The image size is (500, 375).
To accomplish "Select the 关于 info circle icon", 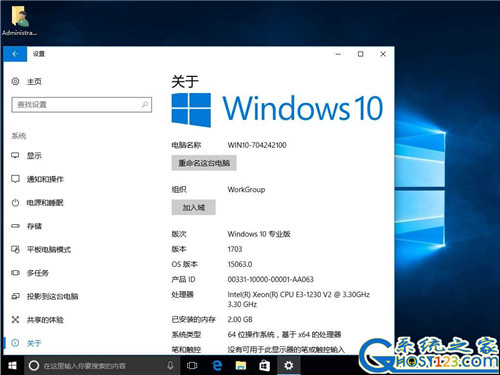I will [15, 343].
